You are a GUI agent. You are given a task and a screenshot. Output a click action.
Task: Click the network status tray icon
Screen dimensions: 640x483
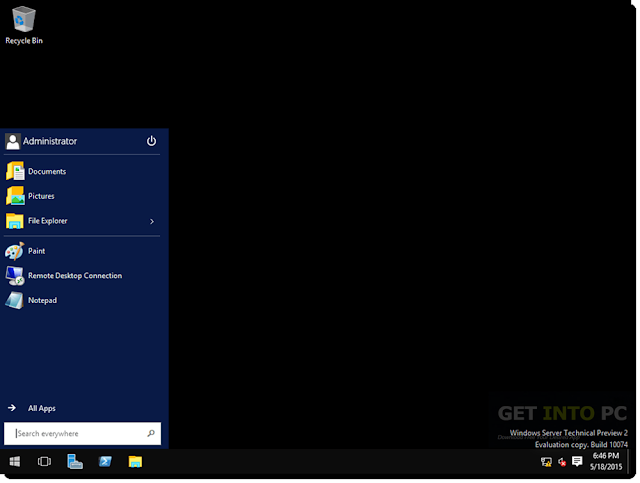tap(546, 462)
